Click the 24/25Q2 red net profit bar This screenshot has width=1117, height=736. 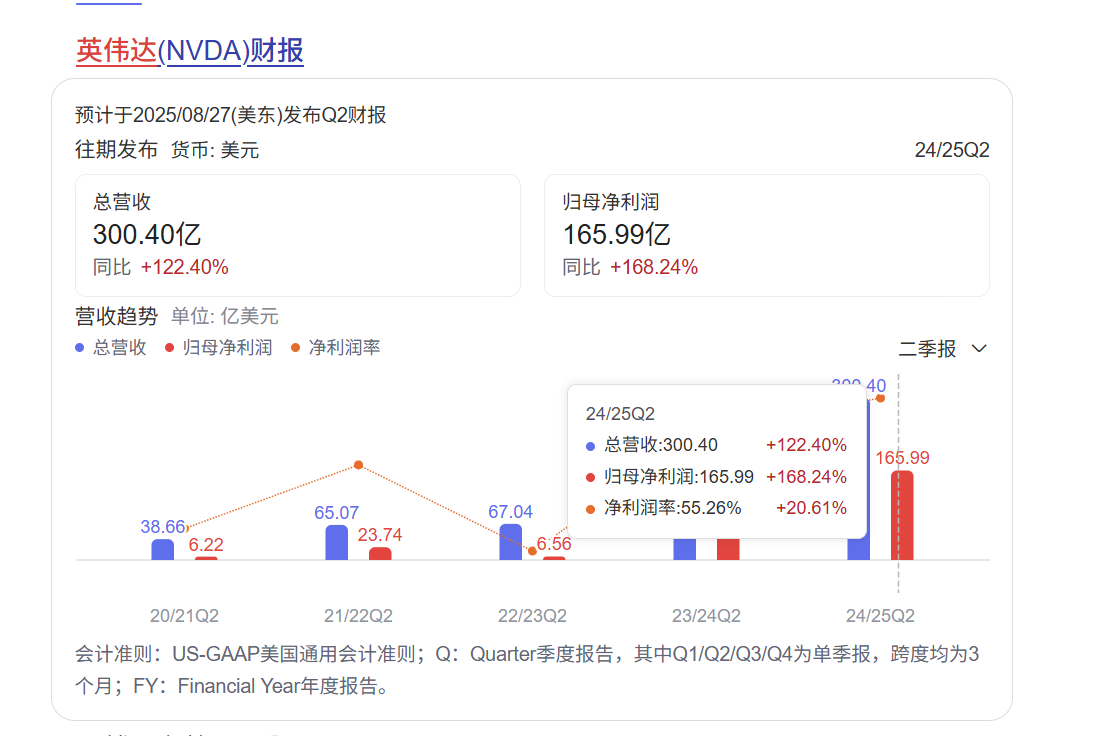pyautogui.click(x=902, y=515)
